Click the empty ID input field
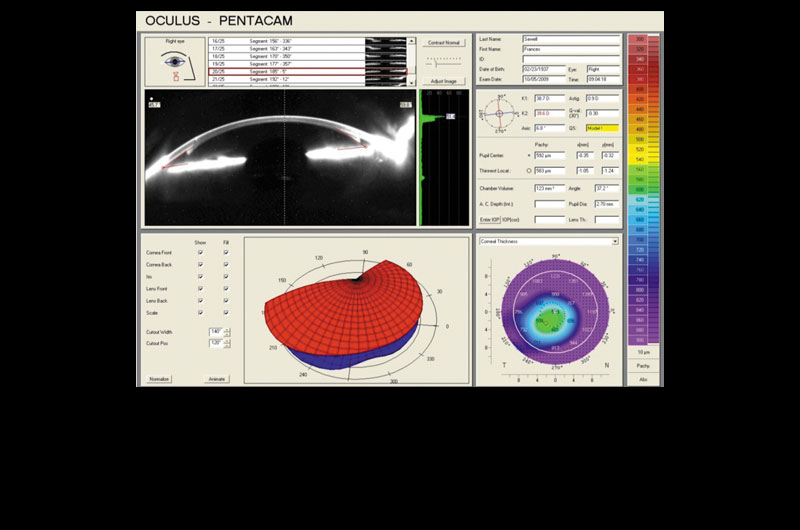800x530 pixels. [571, 59]
